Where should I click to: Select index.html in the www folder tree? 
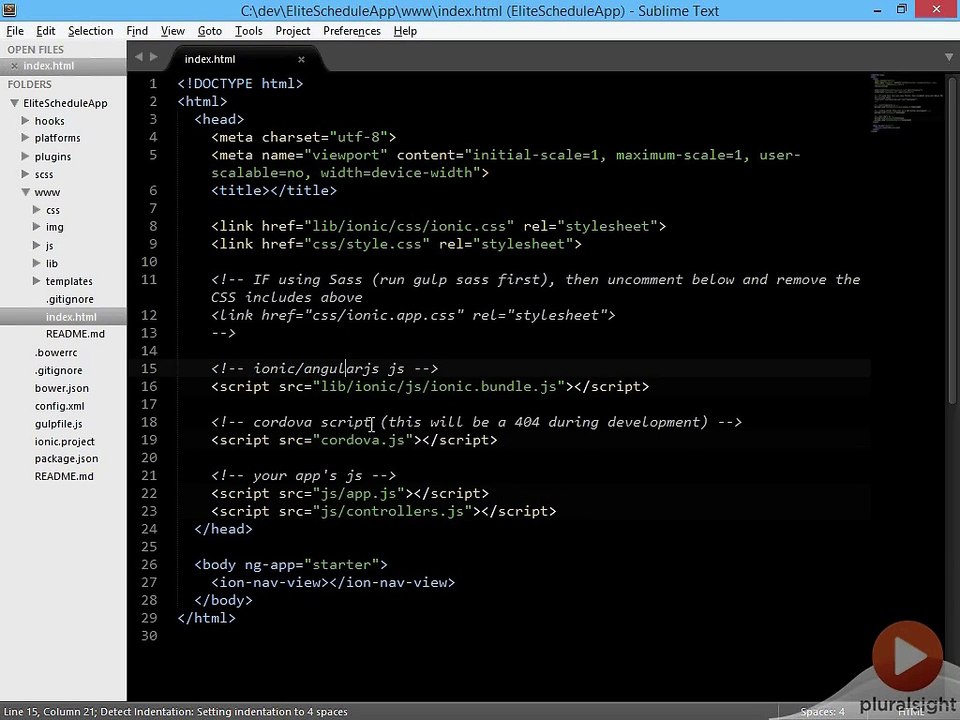(71, 317)
